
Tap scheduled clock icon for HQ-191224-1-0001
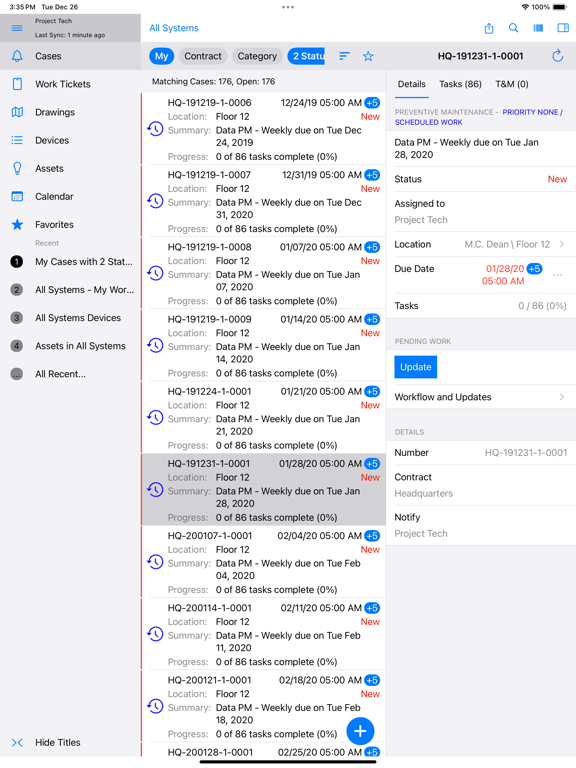(155, 418)
